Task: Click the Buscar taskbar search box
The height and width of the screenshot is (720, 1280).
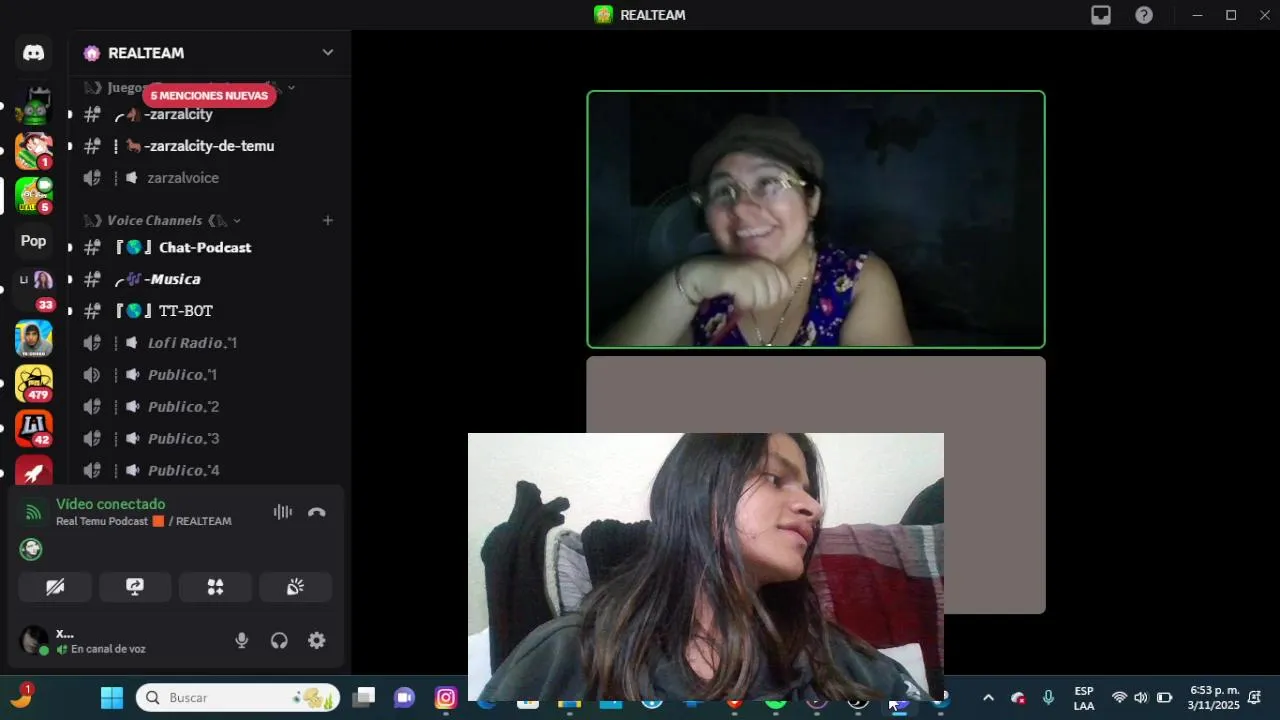Action: point(238,697)
